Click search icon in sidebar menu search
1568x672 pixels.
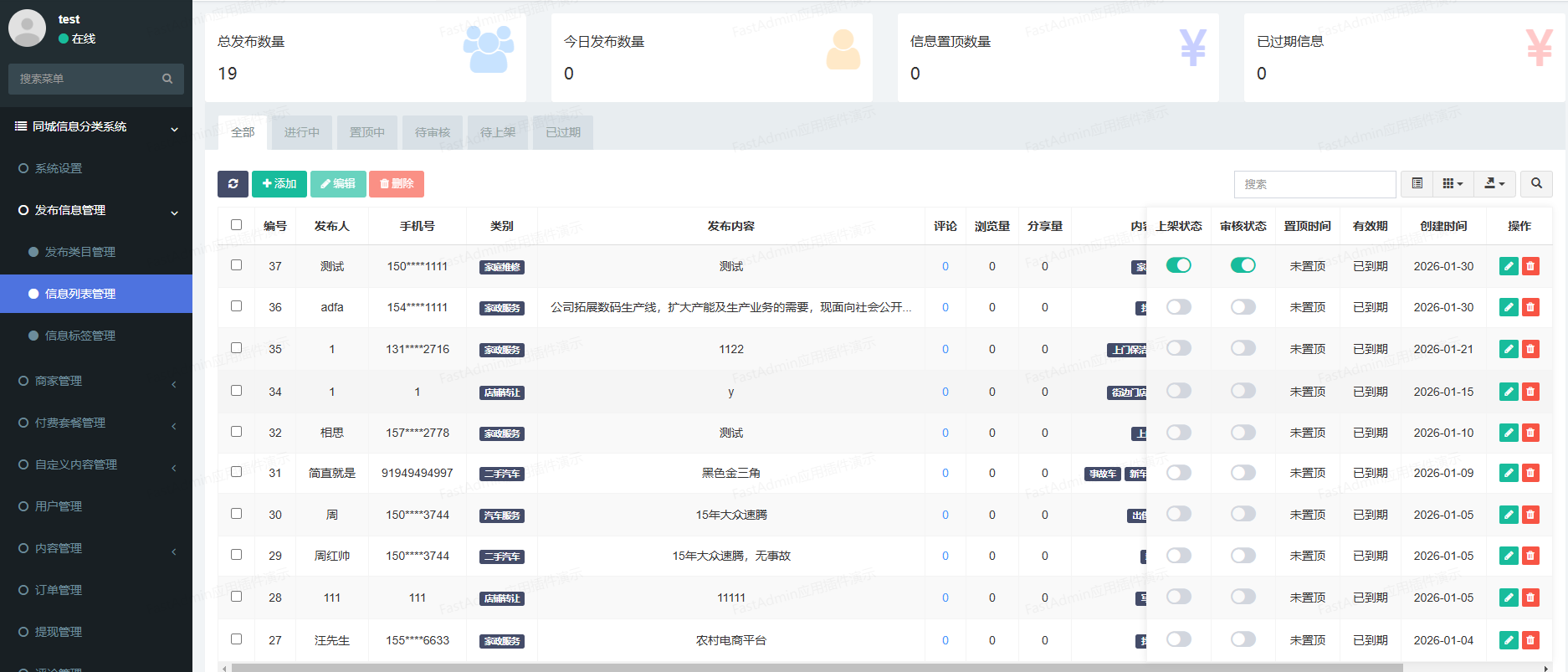click(x=167, y=79)
